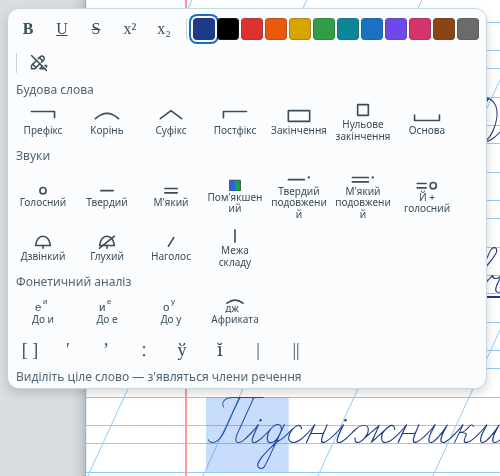This screenshot has width=500, height=476.
Task: Insert the 'До у' phonetic mark
Action: pyautogui.click(x=171, y=313)
